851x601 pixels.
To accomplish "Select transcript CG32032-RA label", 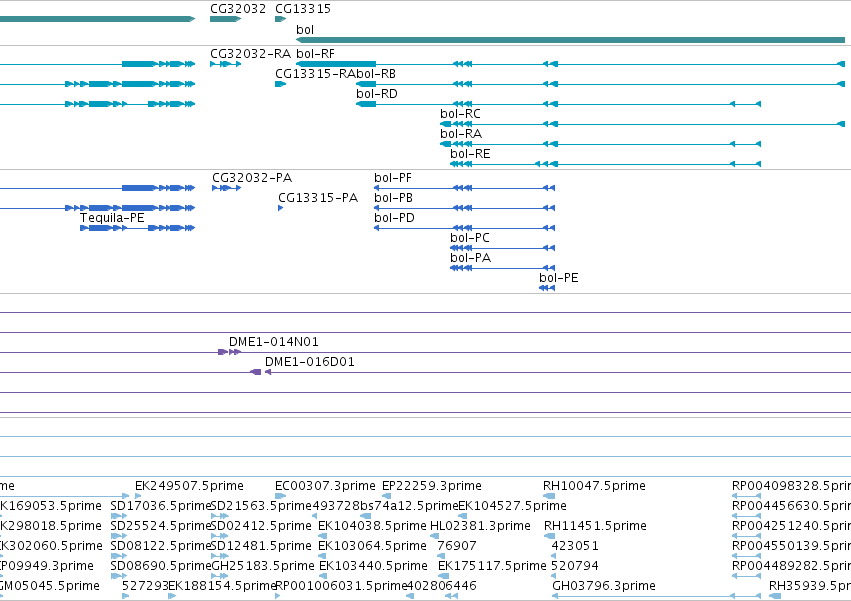I will (x=251, y=54).
